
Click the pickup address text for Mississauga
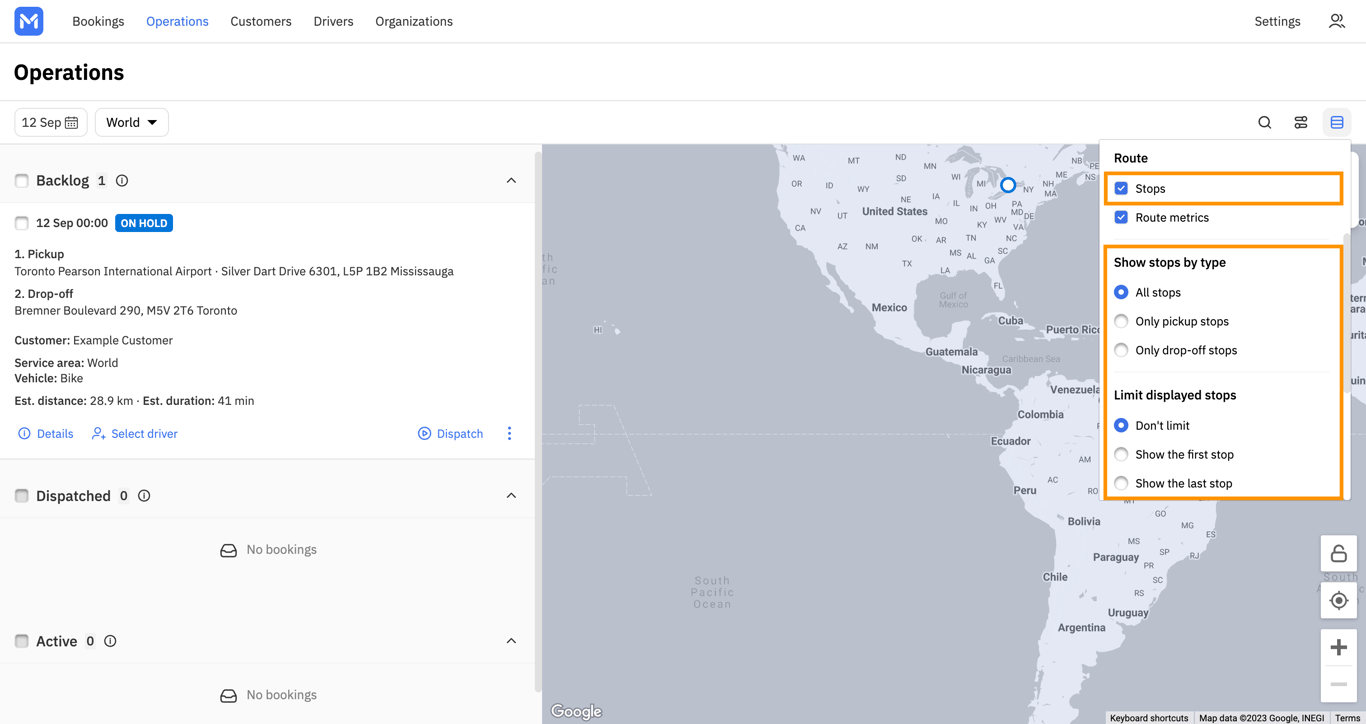pyautogui.click(x=234, y=271)
